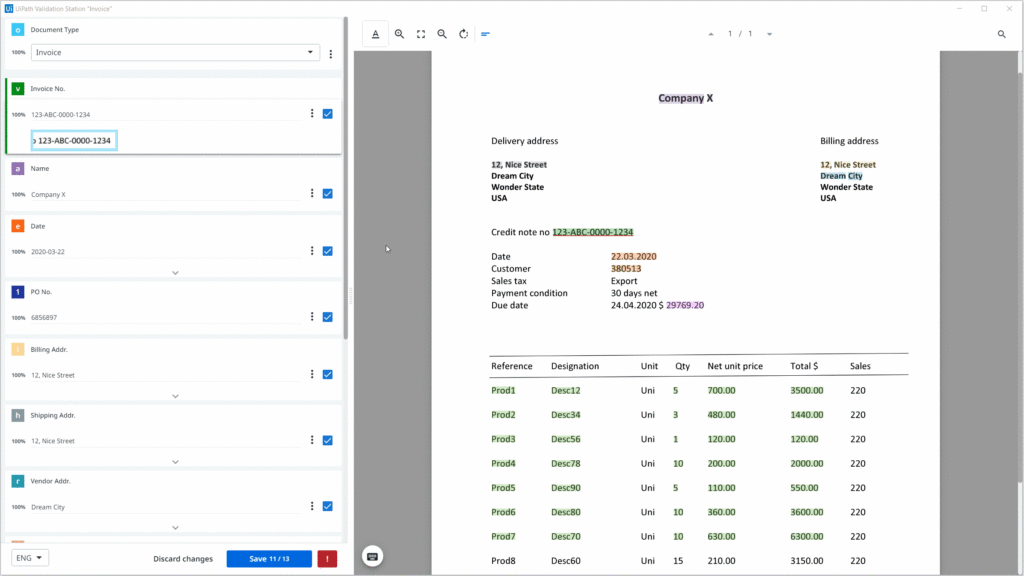
Task: Open the keyboard shortcuts button
Action: tap(372, 556)
